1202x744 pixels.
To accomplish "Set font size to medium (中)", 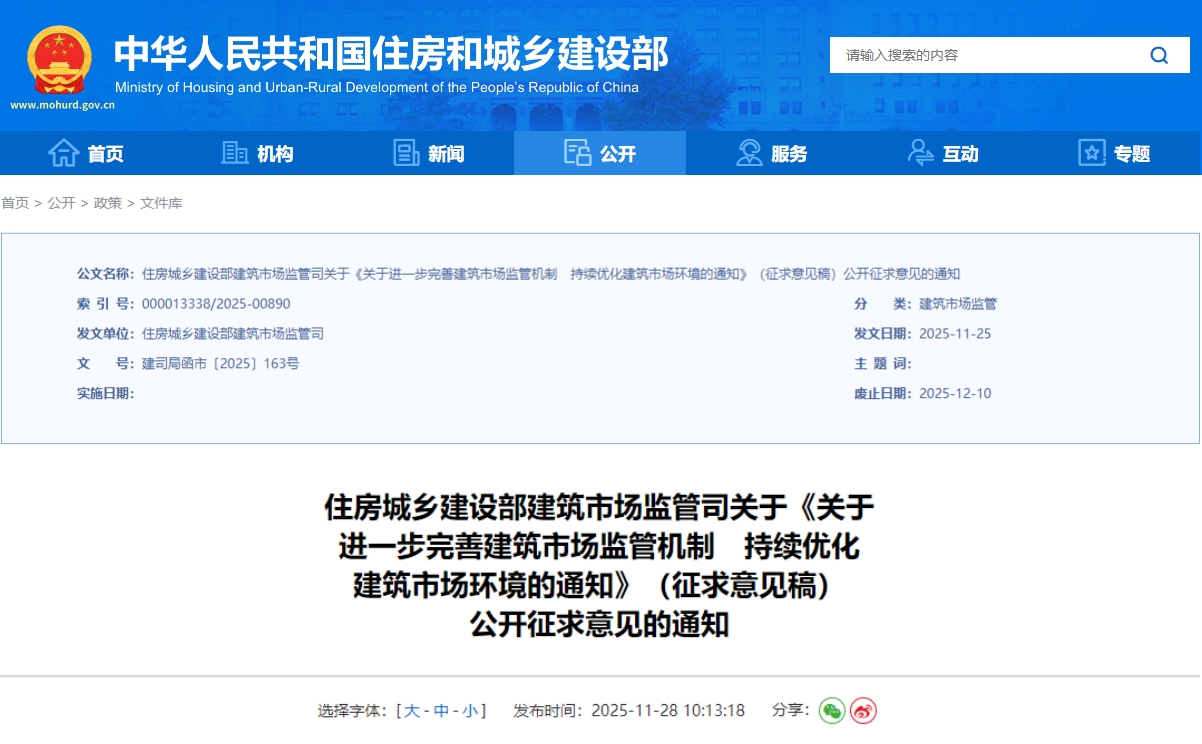I will pyautogui.click(x=441, y=711).
